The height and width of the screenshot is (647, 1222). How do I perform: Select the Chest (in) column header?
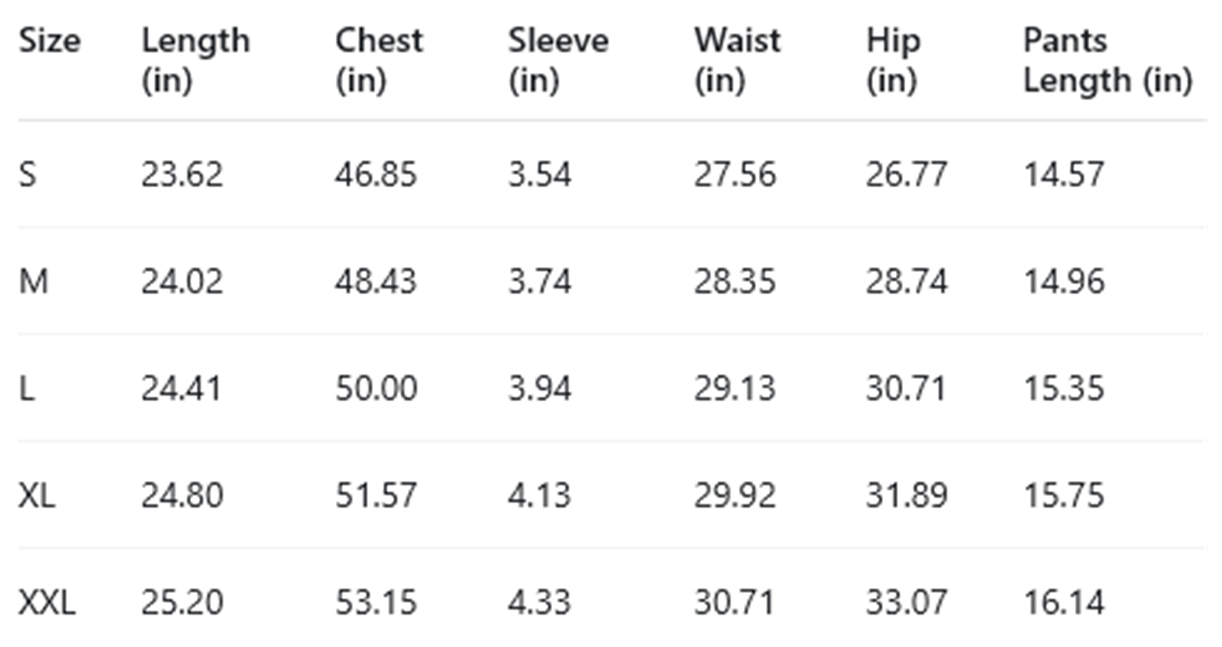(379, 60)
